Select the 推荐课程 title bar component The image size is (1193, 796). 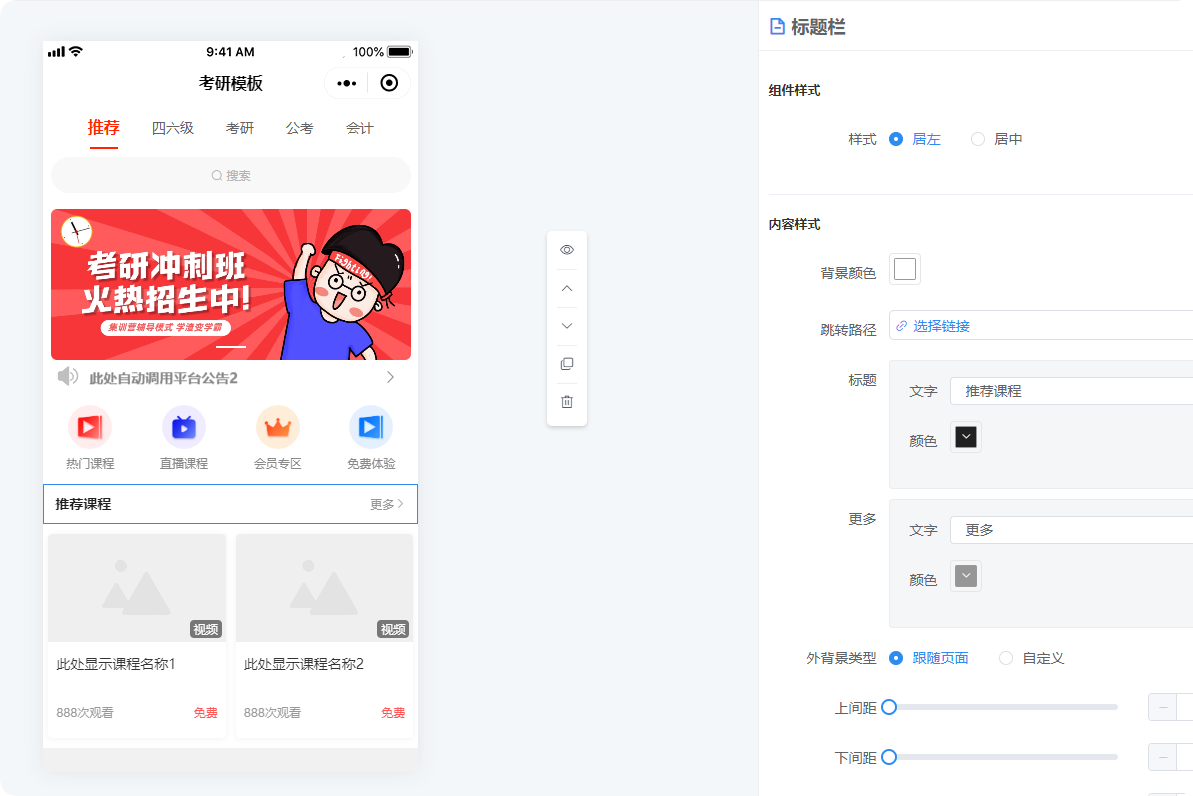tap(231, 504)
